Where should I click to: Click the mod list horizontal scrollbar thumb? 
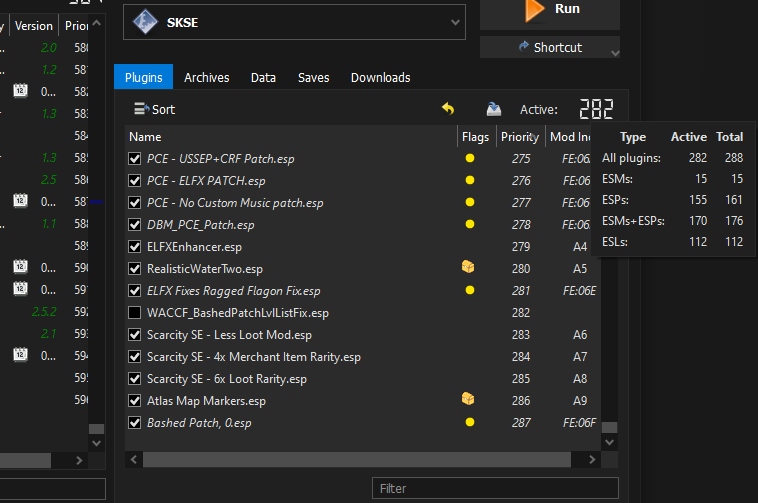point(25,460)
